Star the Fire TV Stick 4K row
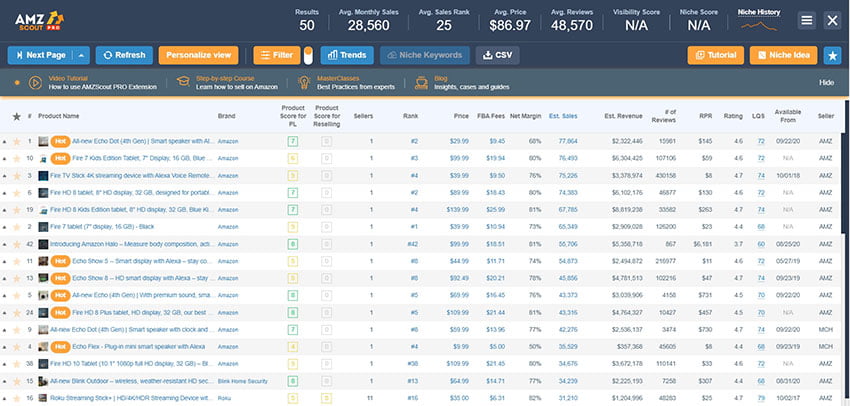Viewport: 850px width, 406px height. pos(17,176)
